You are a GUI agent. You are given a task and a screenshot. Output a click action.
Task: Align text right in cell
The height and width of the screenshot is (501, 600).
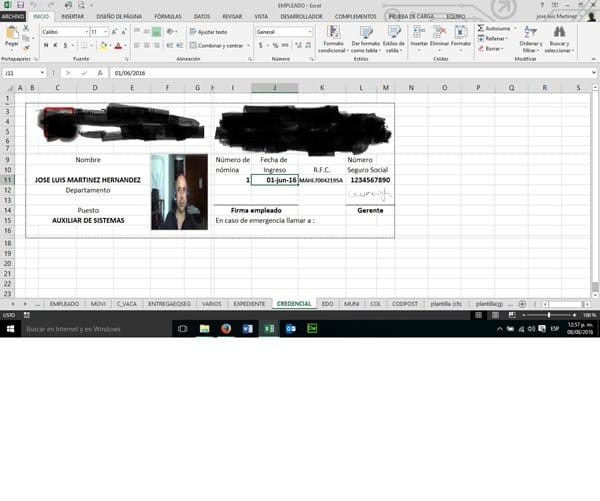click(156, 46)
